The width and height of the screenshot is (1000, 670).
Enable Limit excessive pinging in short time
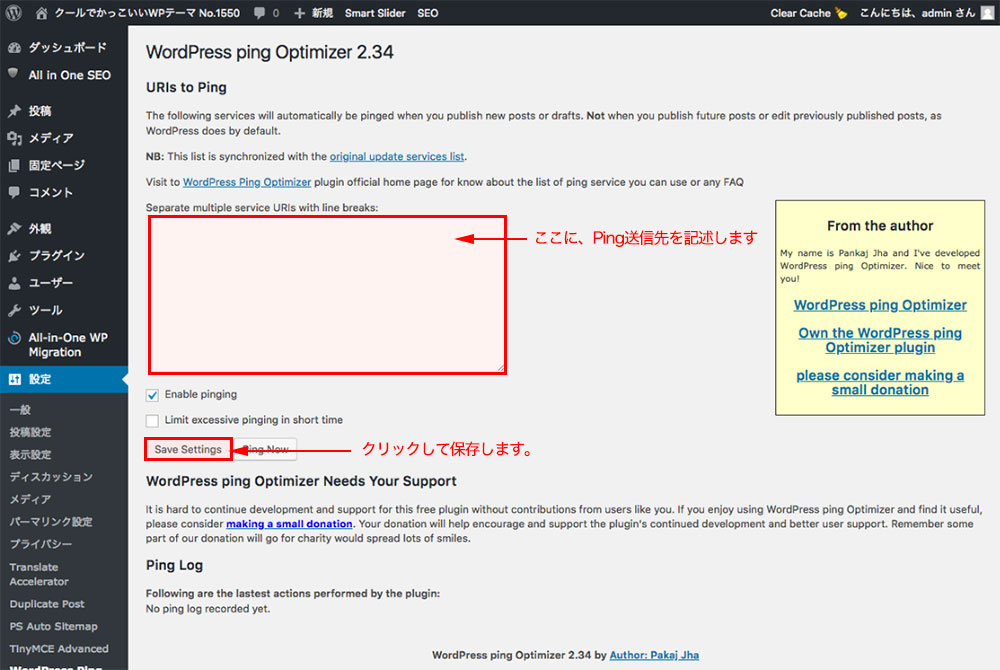click(152, 421)
